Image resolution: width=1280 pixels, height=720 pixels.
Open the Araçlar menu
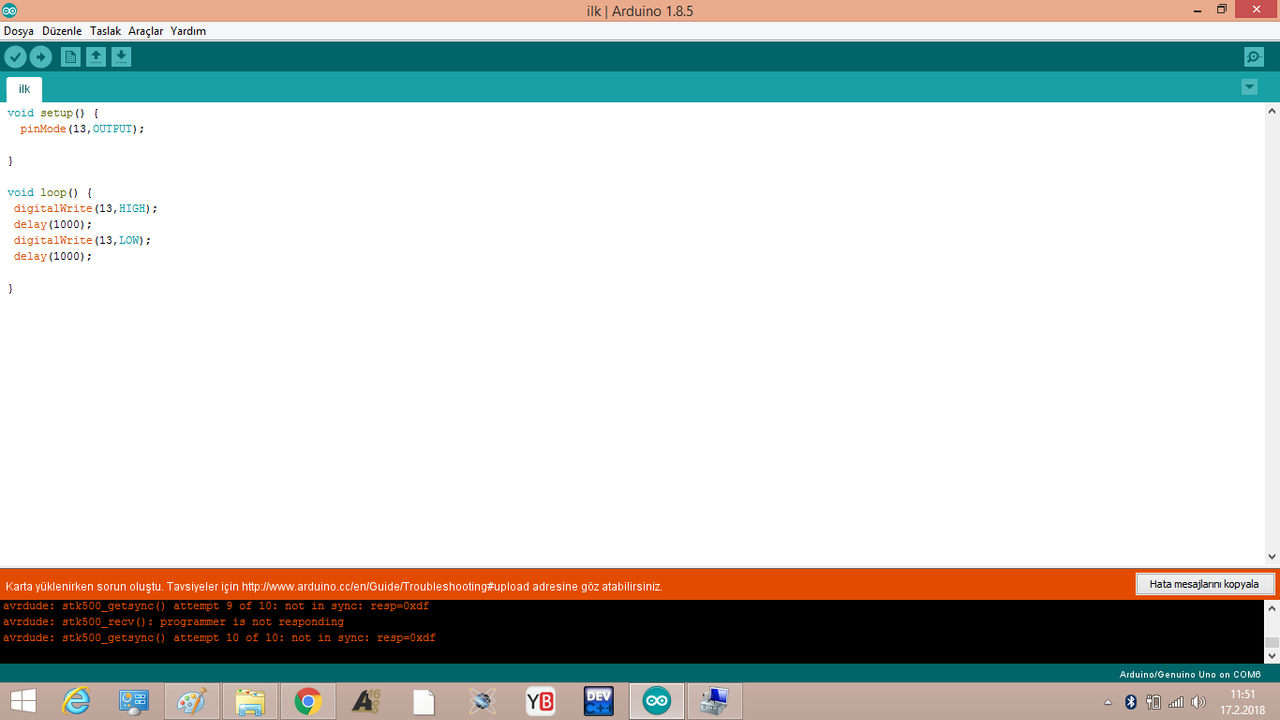point(146,31)
